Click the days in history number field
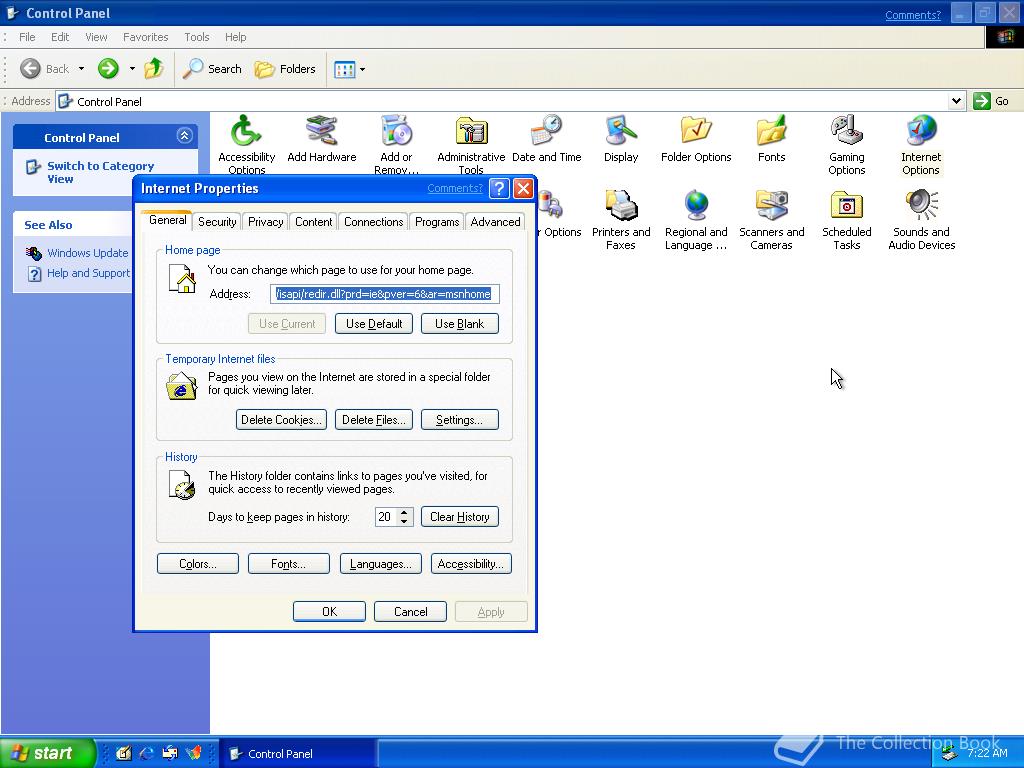The height and width of the screenshot is (768, 1024). coord(387,517)
